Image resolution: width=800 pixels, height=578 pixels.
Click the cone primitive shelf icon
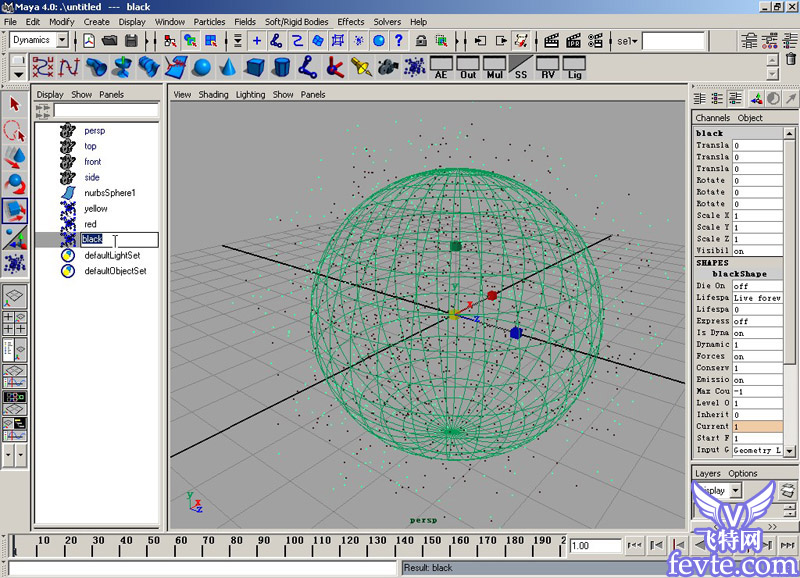(x=228, y=67)
